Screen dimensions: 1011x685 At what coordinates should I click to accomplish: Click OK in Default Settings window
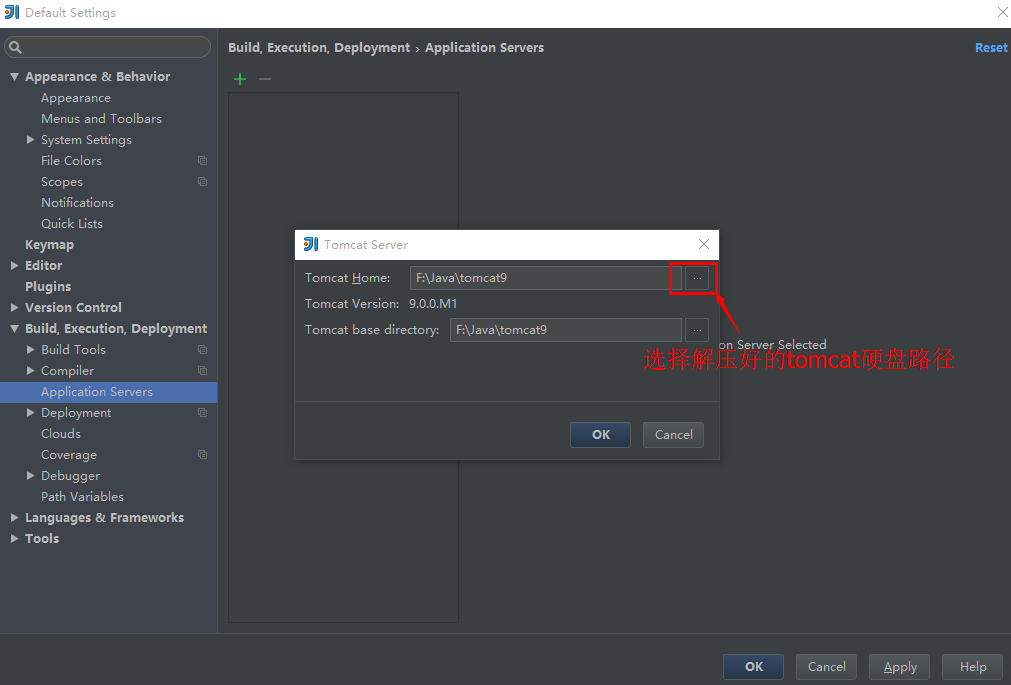[753, 667]
